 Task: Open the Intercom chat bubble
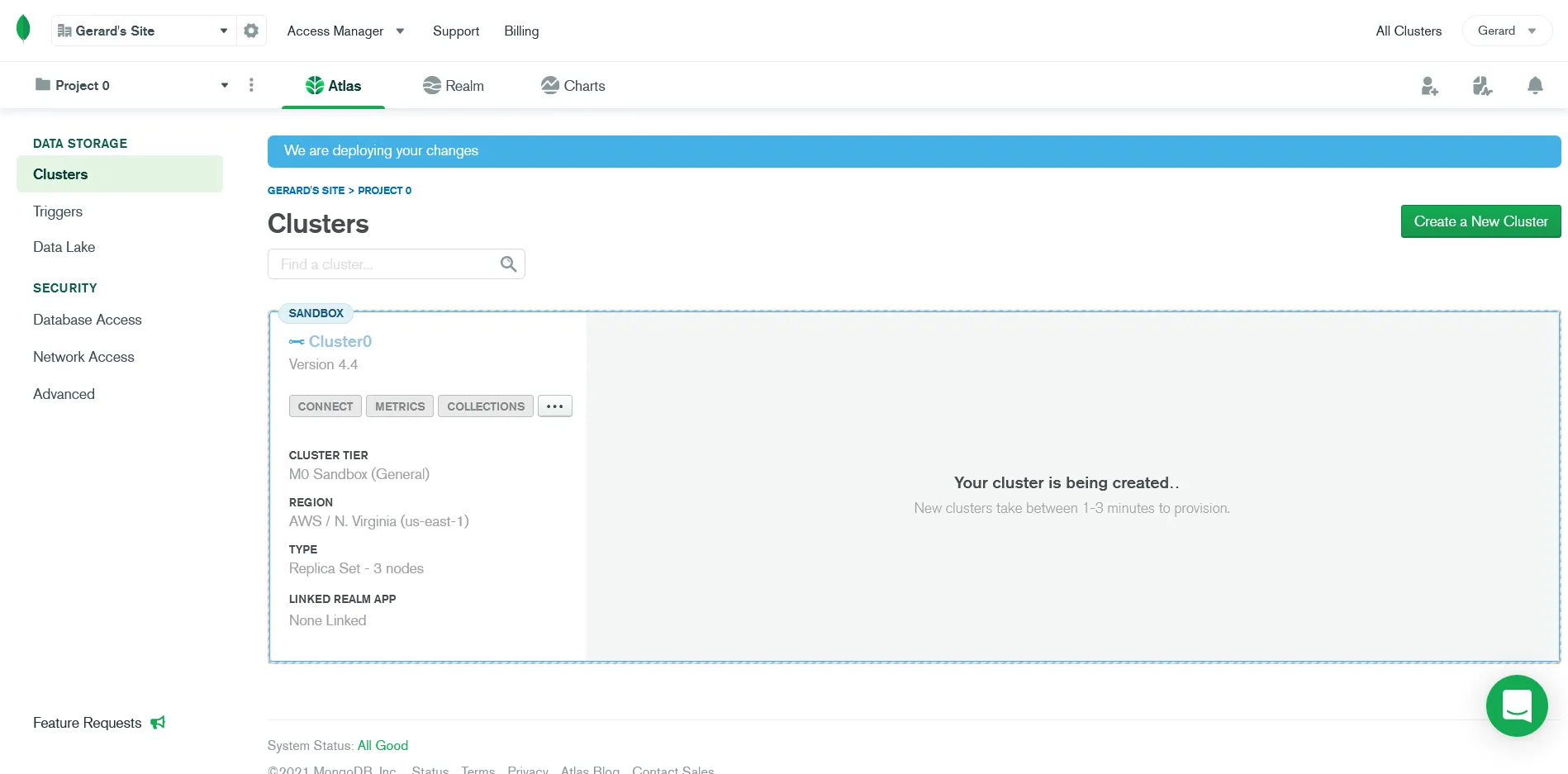1517,705
